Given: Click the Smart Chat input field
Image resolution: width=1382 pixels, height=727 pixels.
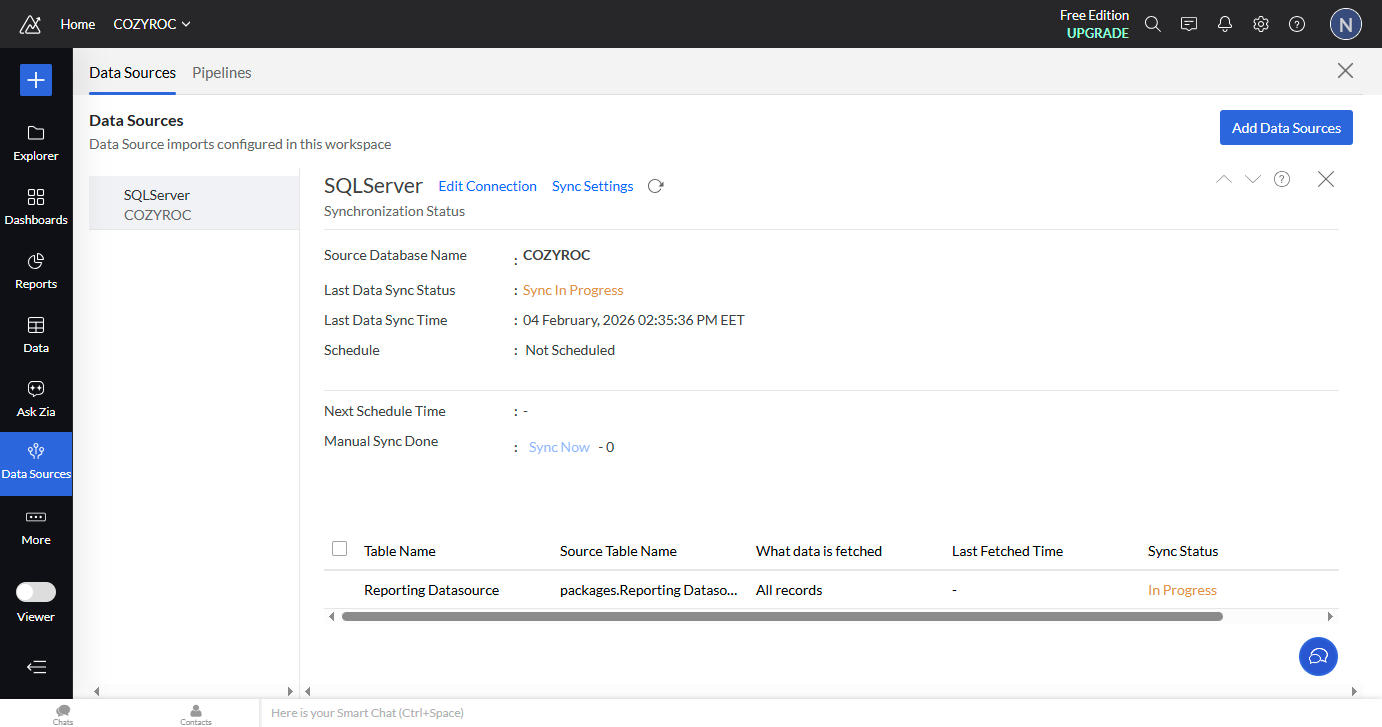Looking at the screenshot, I should [700, 713].
